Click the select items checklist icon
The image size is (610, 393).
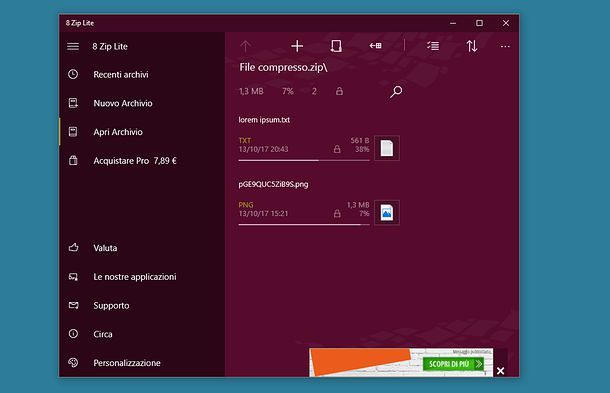[x=433, y=46]
